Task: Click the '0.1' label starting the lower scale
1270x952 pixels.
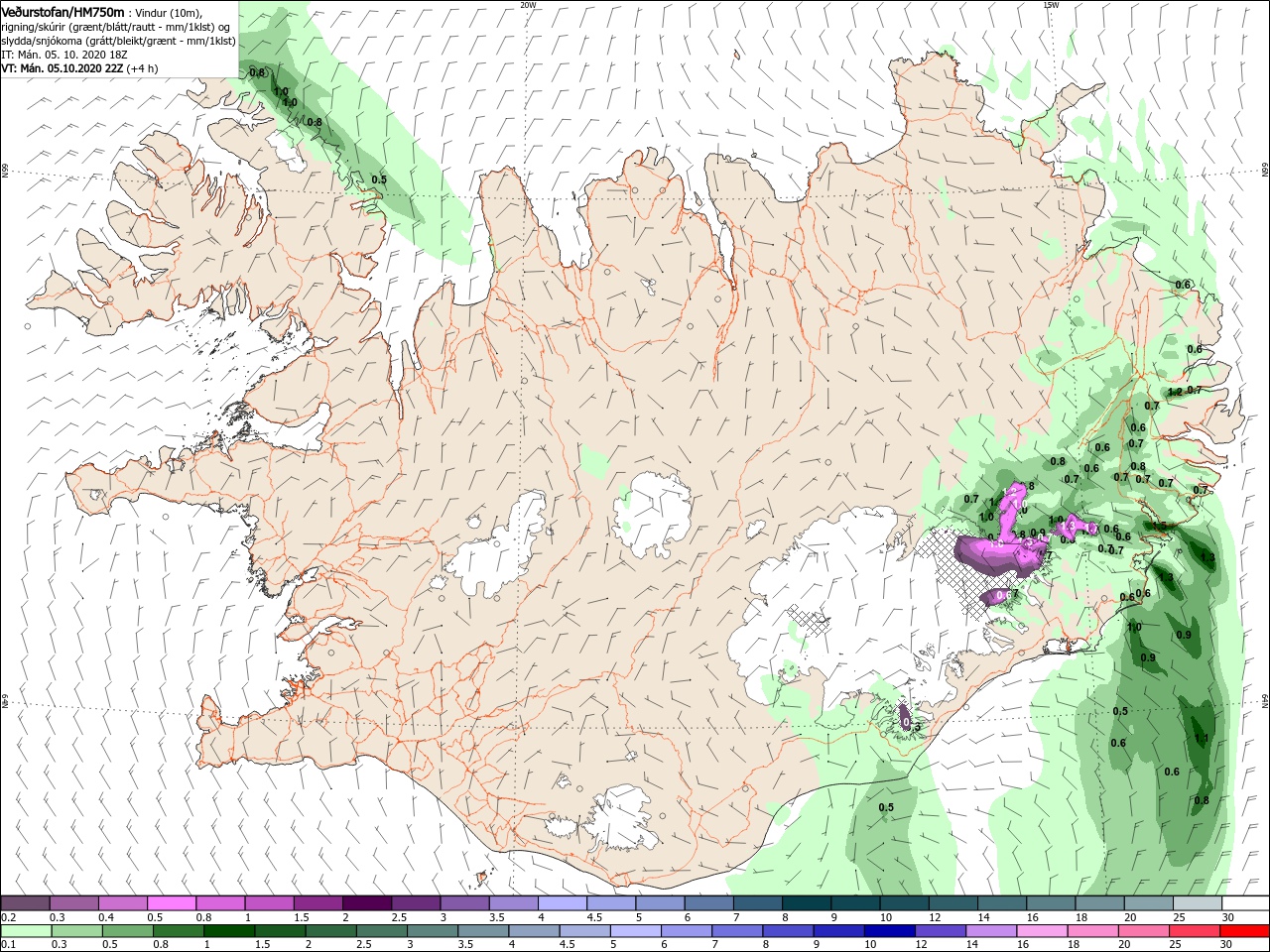Action: click(7, 945)
